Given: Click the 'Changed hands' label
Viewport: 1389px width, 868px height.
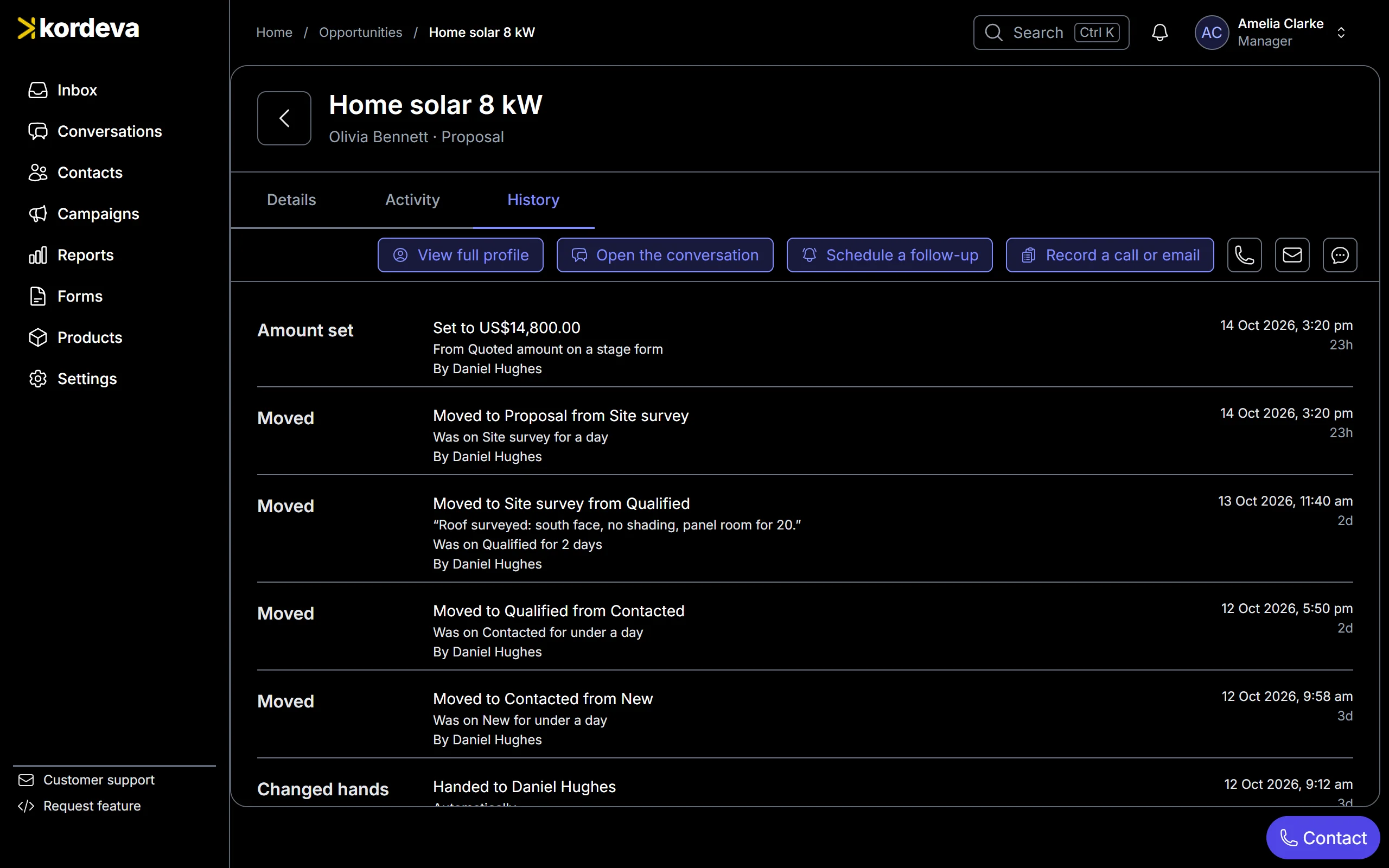Looking at the screenshot, I should 323,789.
